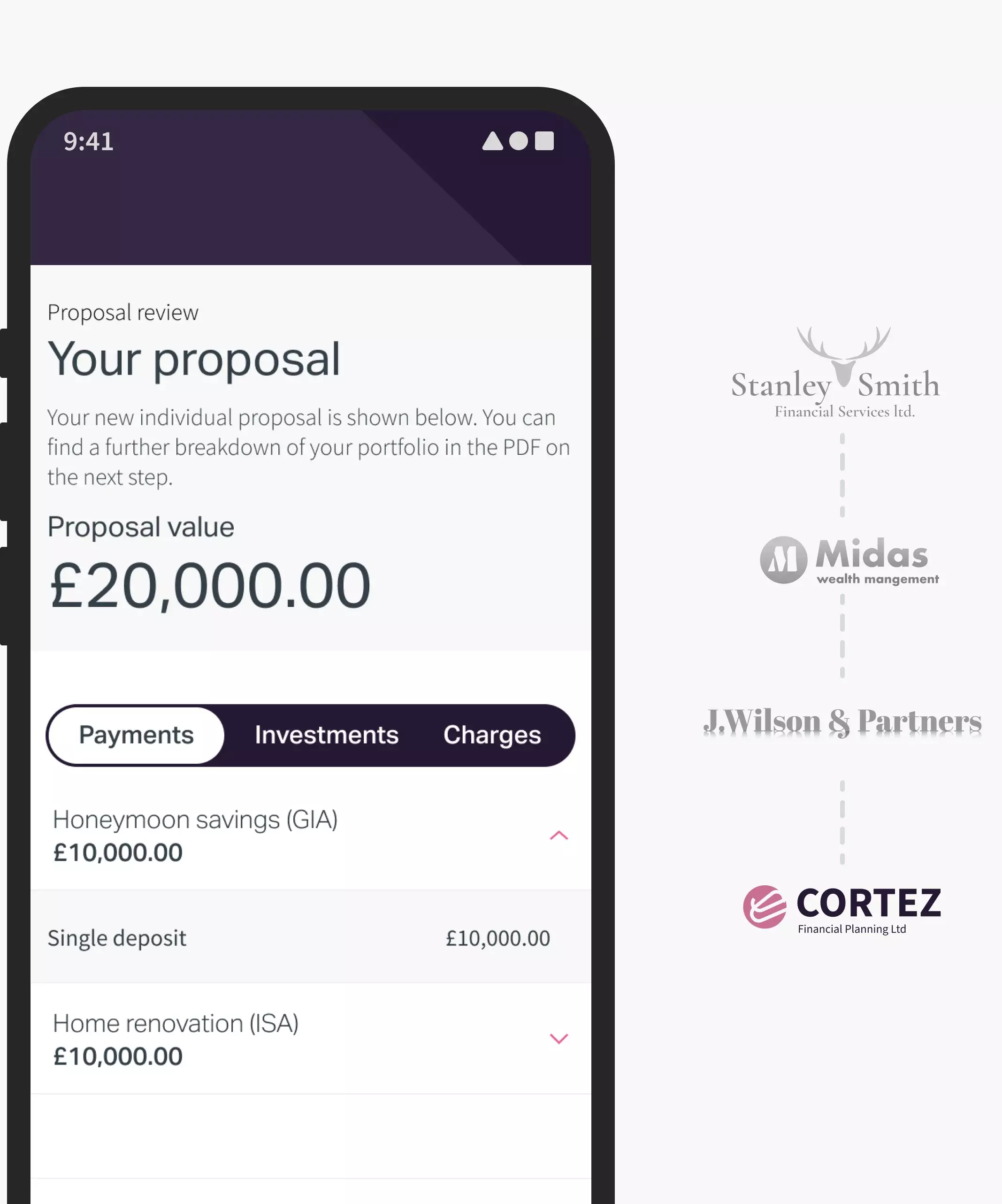The height and width of the screenshot is (1204, 1002).
Task: Click the Midas round M icon
Action: (x=783, y=560)
